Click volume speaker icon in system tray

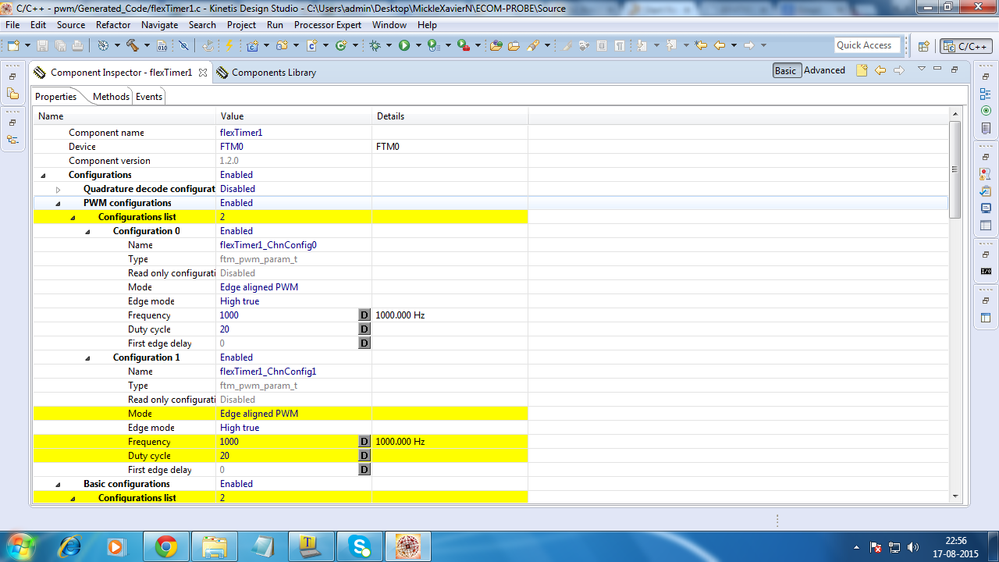[x=913, y=547]
